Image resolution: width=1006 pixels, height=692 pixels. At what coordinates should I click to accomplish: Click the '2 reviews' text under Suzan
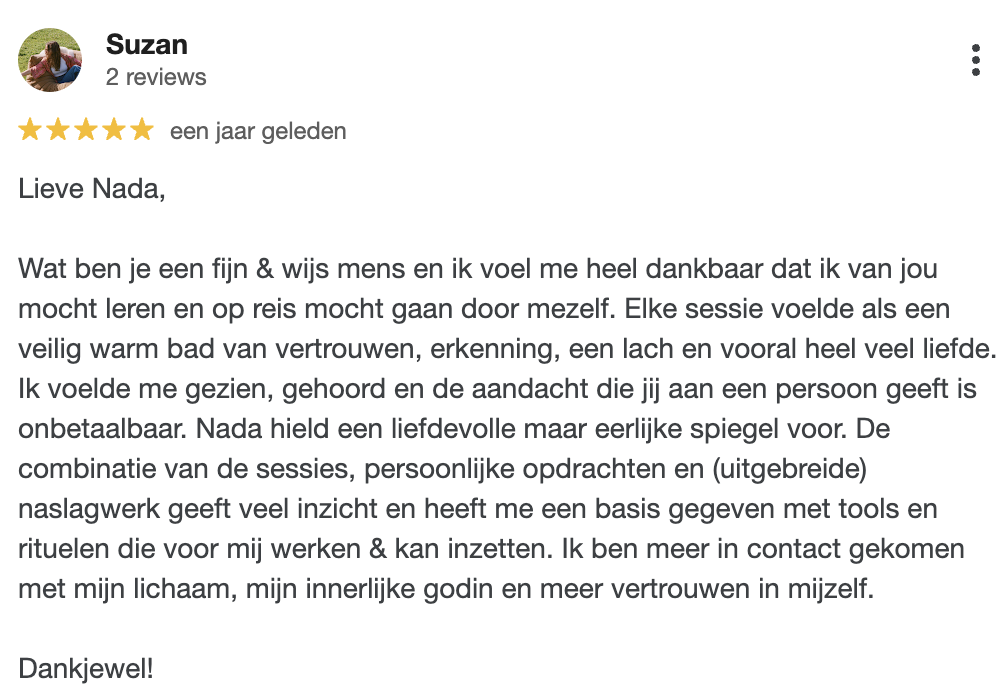(156, 77)
